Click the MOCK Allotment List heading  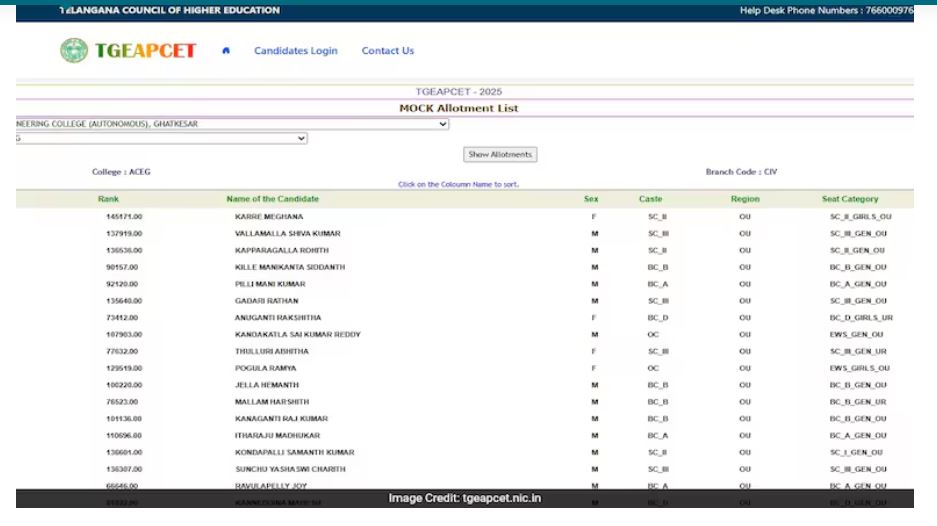pos(458,108)
